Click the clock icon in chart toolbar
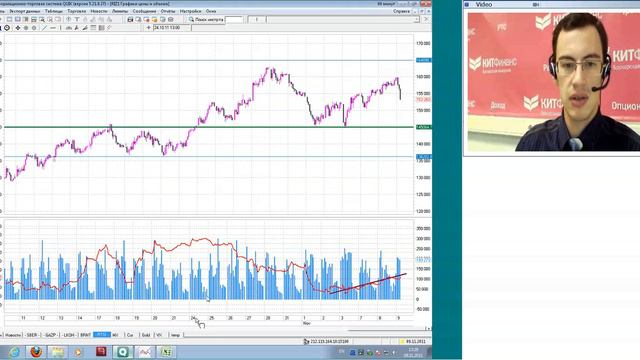The image size is (640, 360). click(7, 28)
